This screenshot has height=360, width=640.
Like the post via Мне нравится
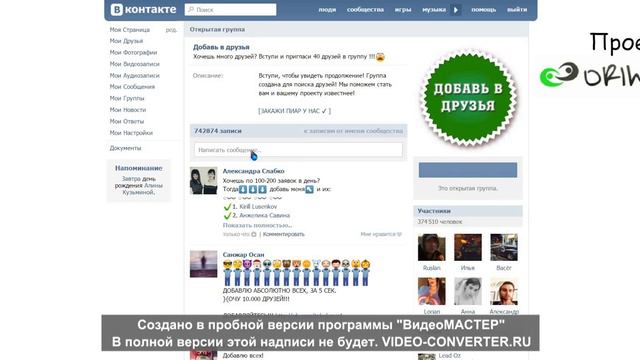(x=381, y=234)
